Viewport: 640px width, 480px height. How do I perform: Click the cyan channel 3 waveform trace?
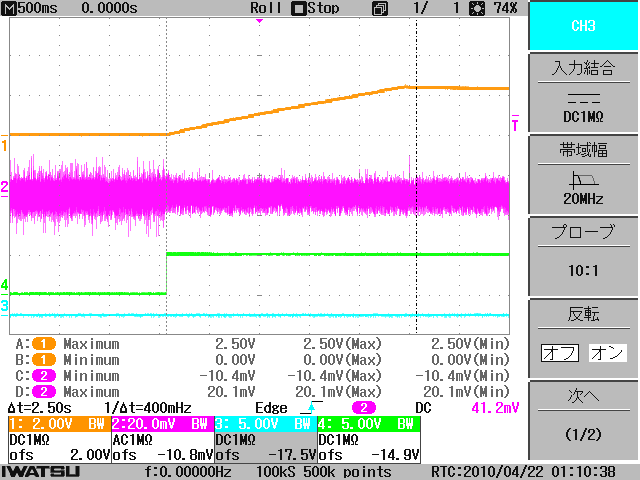pyautogui.click(x=259, y=315)
